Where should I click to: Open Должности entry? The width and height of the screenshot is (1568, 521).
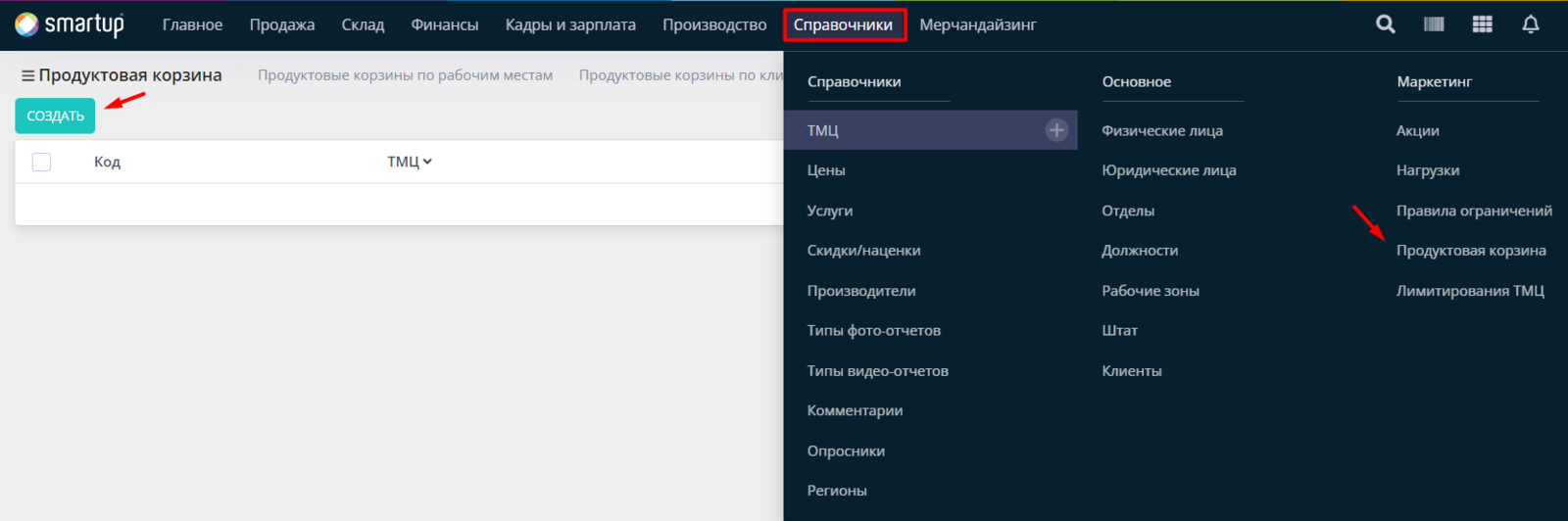pos(1140,251)
